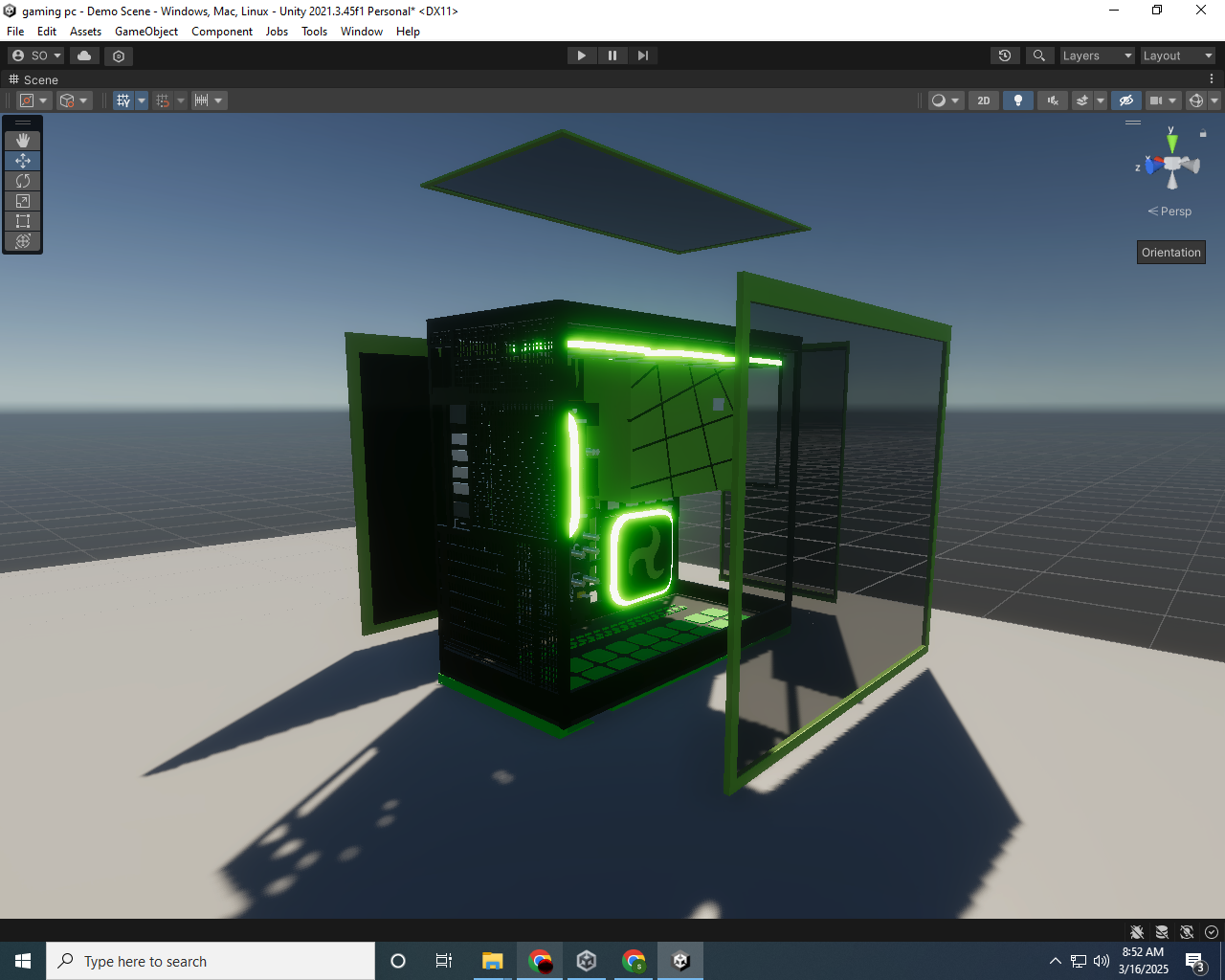Open the Tools menu

(x=314, y=32)
